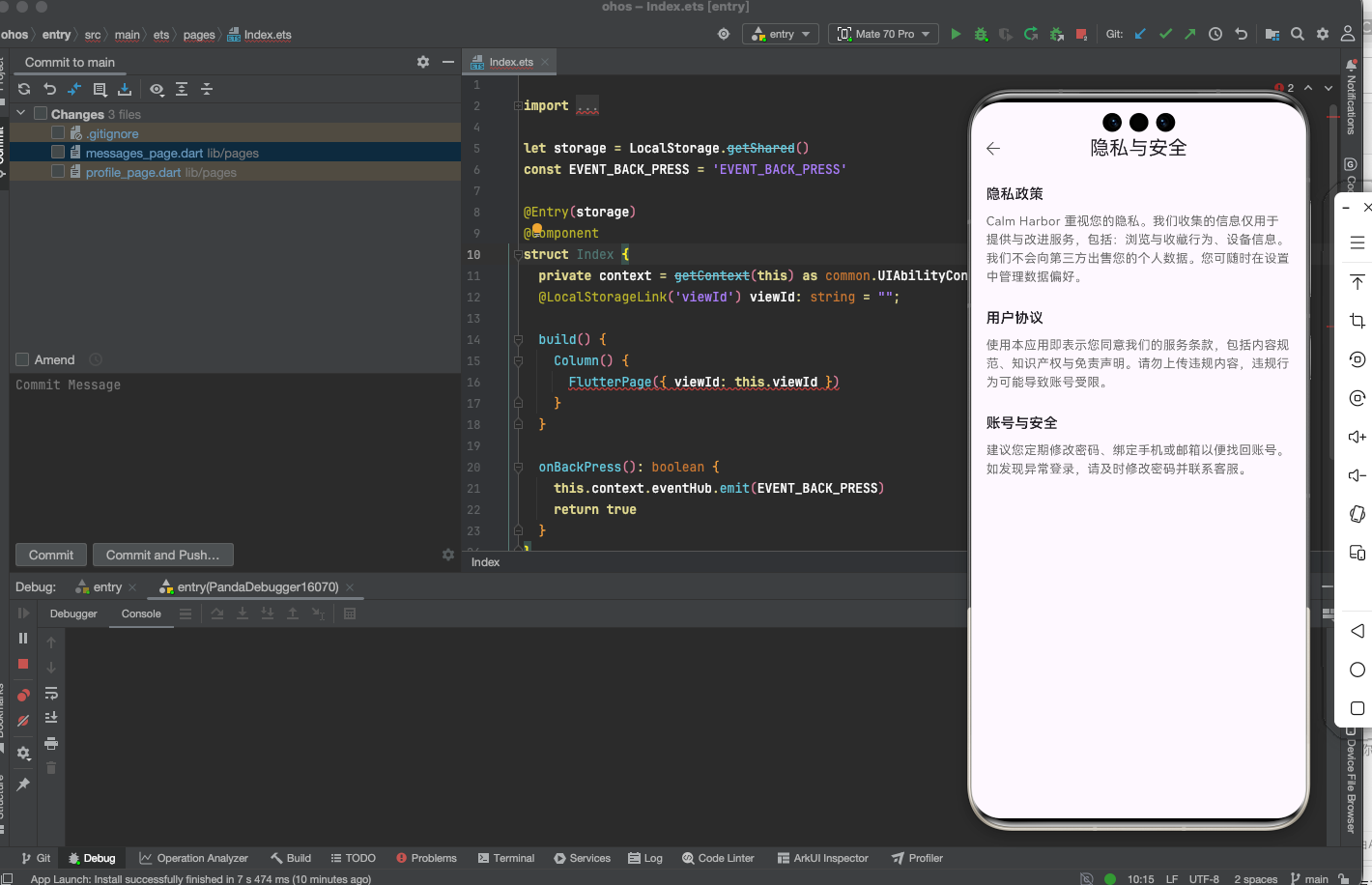Open the entry run configuration dropdown

coord(781,34)
